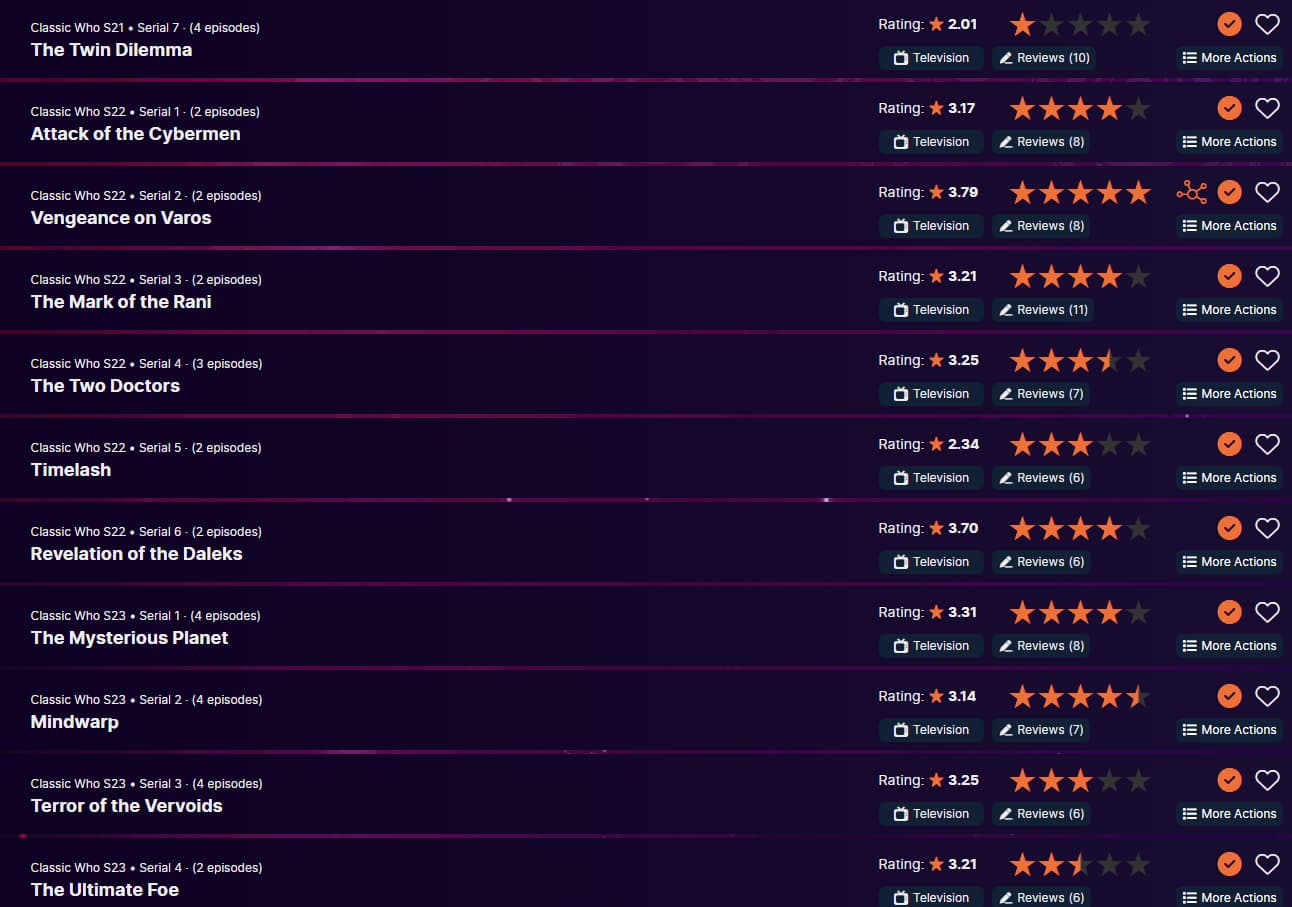Click fifth star on The Mysterious Planet row

(x=1138, y=612)
